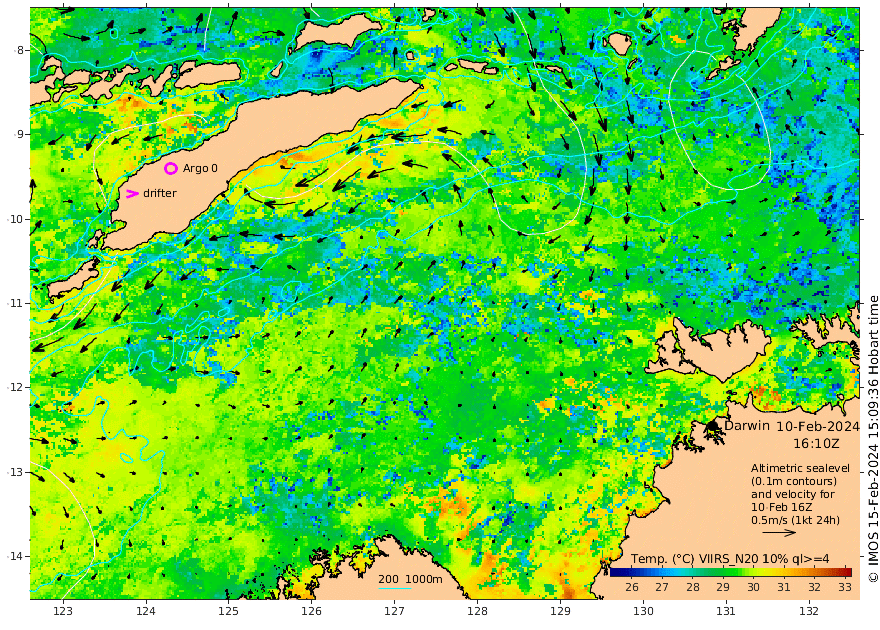The height and width of the screenshot is (630, 880).
Task: Click the '10 Feb 16Z' legend text
Action: 781,507
